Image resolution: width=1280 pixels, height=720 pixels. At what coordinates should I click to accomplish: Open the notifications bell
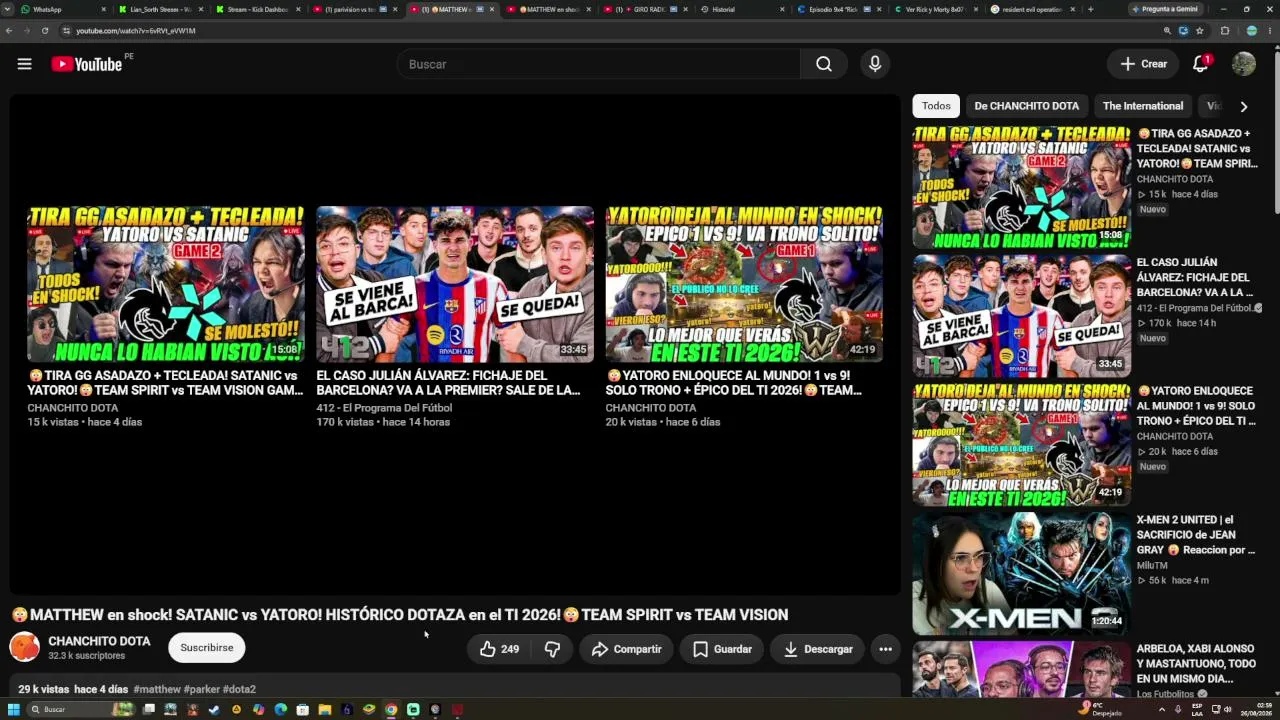point(1201,64)
